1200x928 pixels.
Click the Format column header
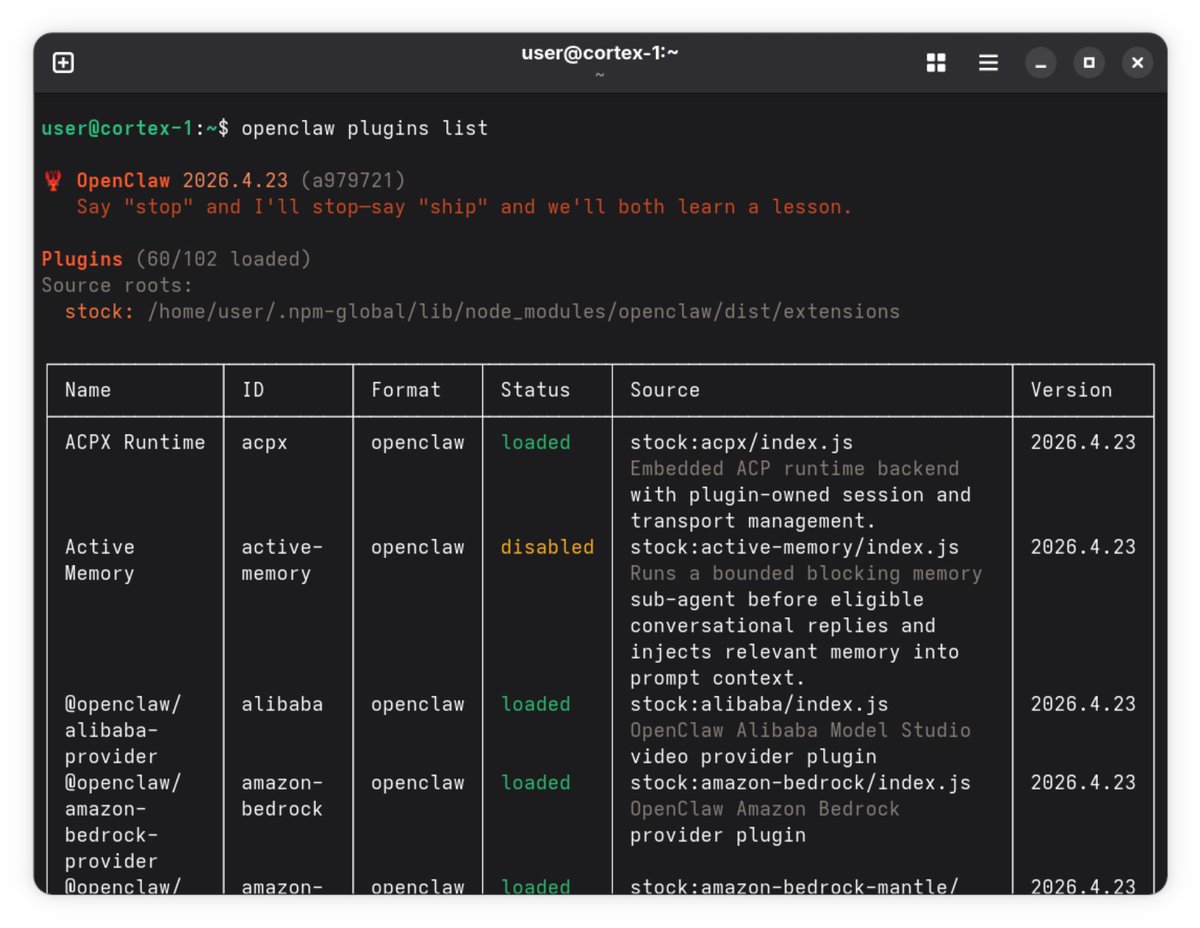tap(406, 390)
